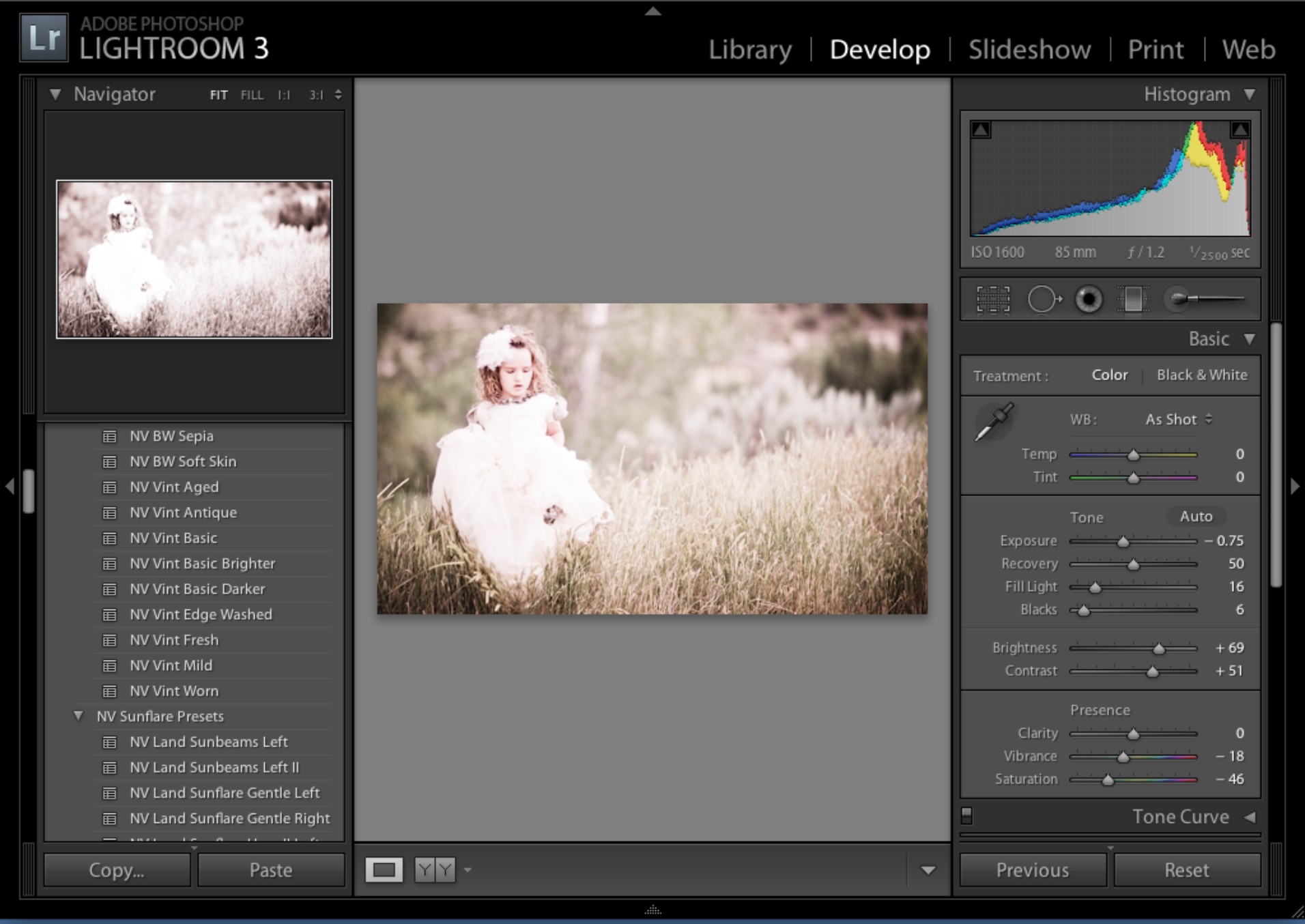Screen dimensions: 1305x924
Task: Hide the right panel group arrow
Action: pyautogui.click(x=1295, y=486)
